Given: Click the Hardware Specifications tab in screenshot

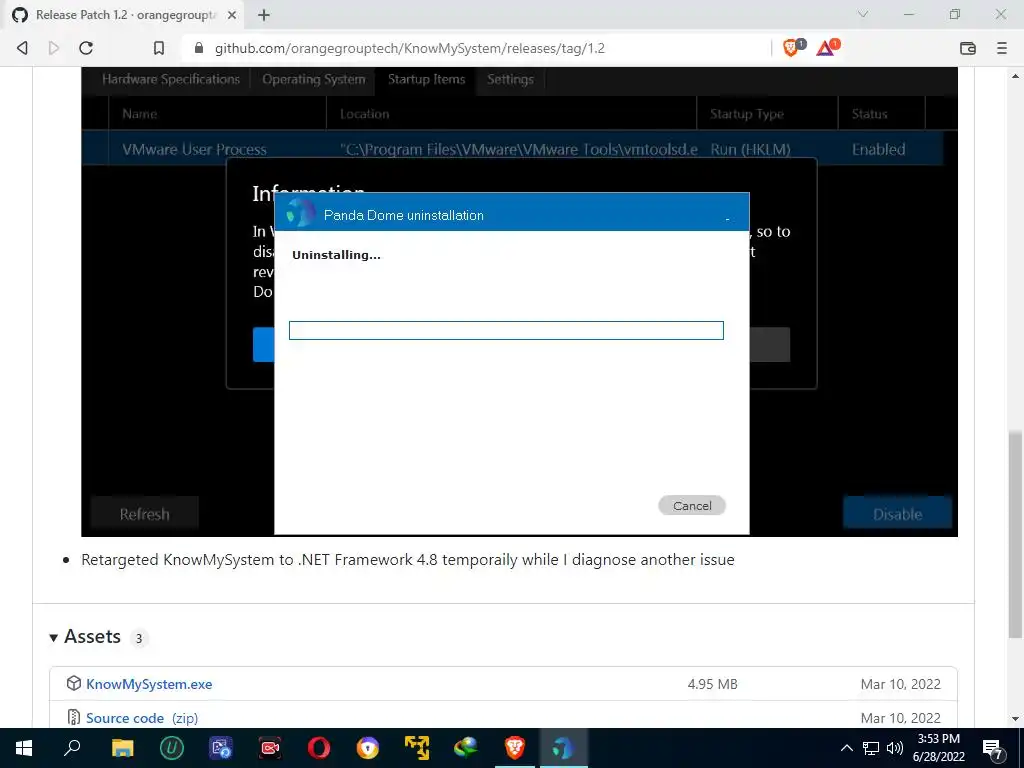Looking at the screenshot, I should 170,79.
